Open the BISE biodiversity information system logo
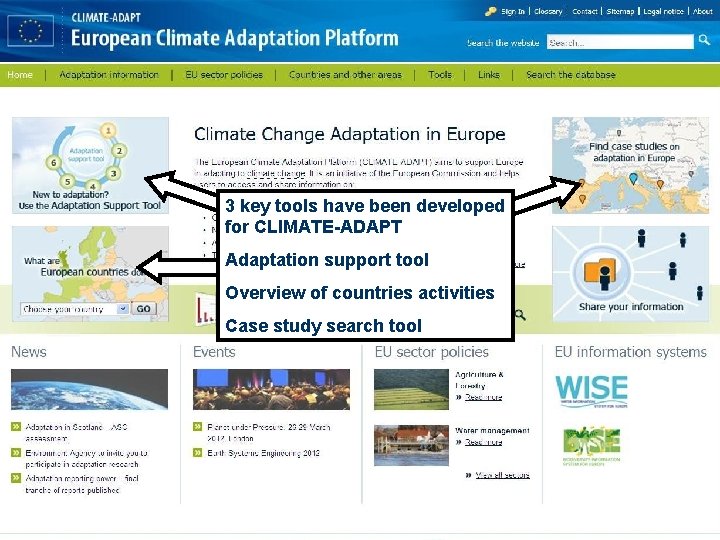Screen dimensions: 720x540 tap(592, 446)
